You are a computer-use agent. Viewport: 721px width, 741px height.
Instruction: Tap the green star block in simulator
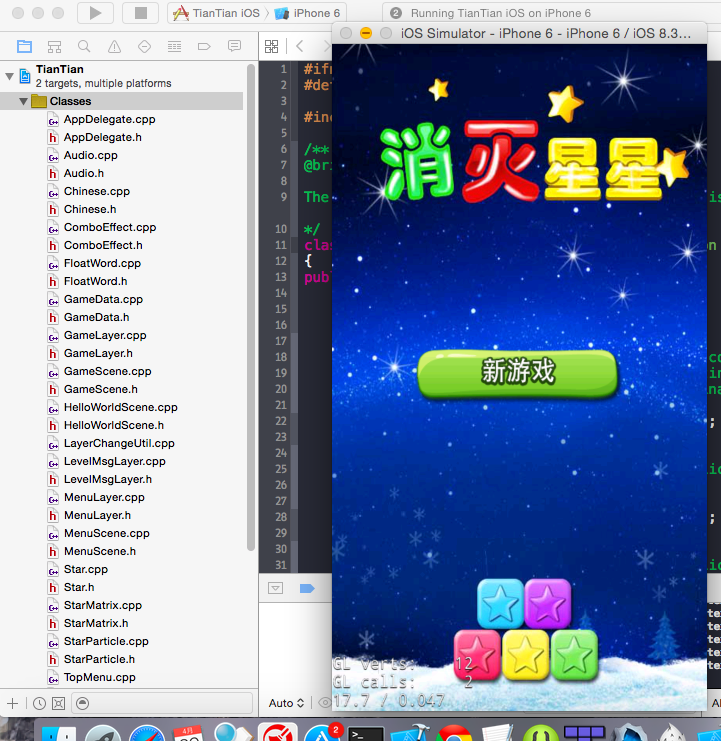coord(574,655)
